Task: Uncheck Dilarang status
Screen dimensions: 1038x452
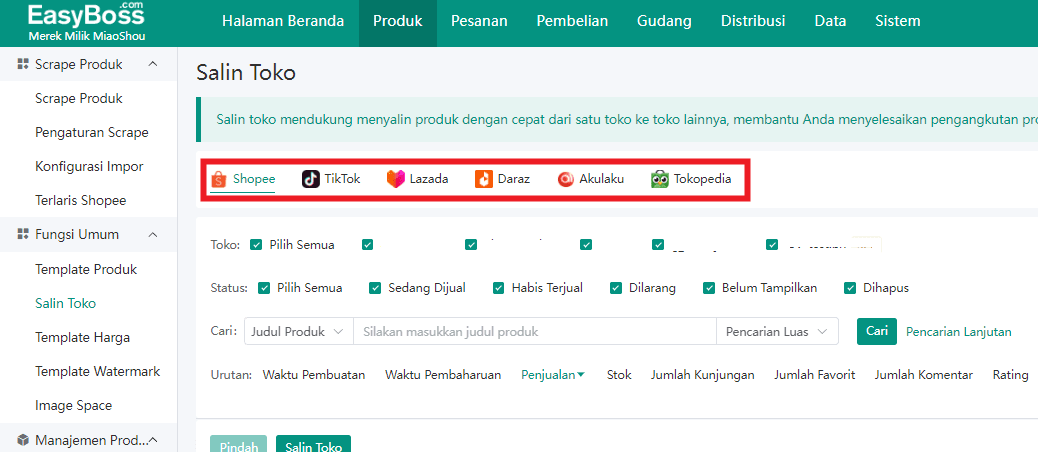Action: tap(616, 288)
